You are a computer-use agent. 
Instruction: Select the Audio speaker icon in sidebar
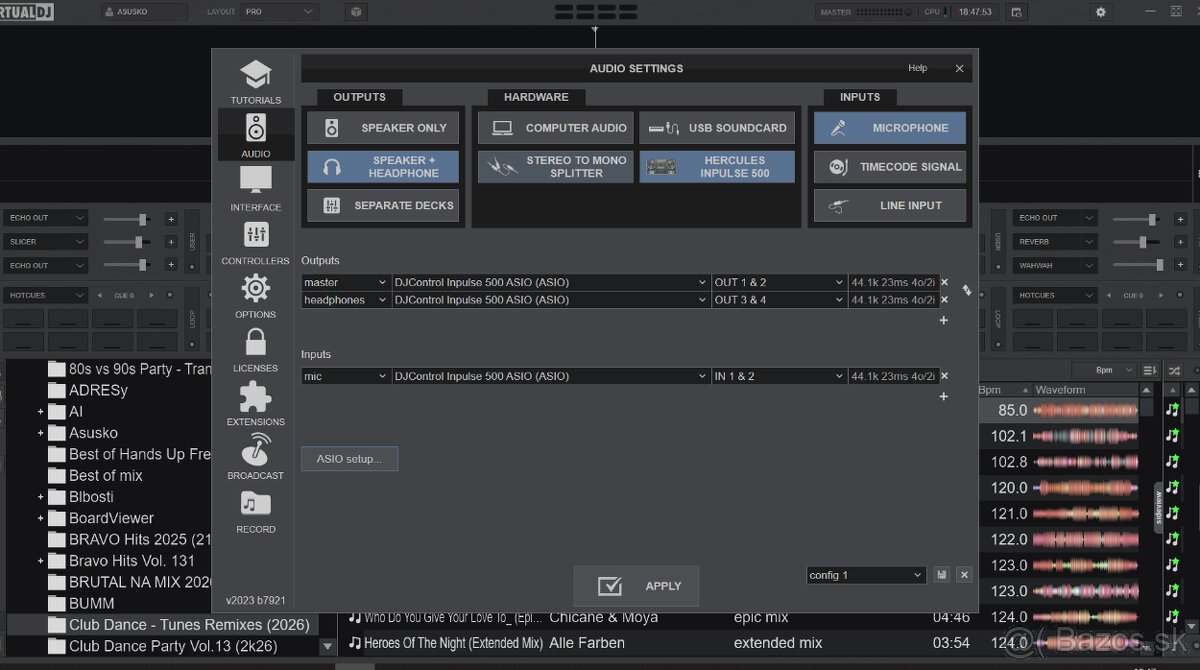(x=256, y=128)
